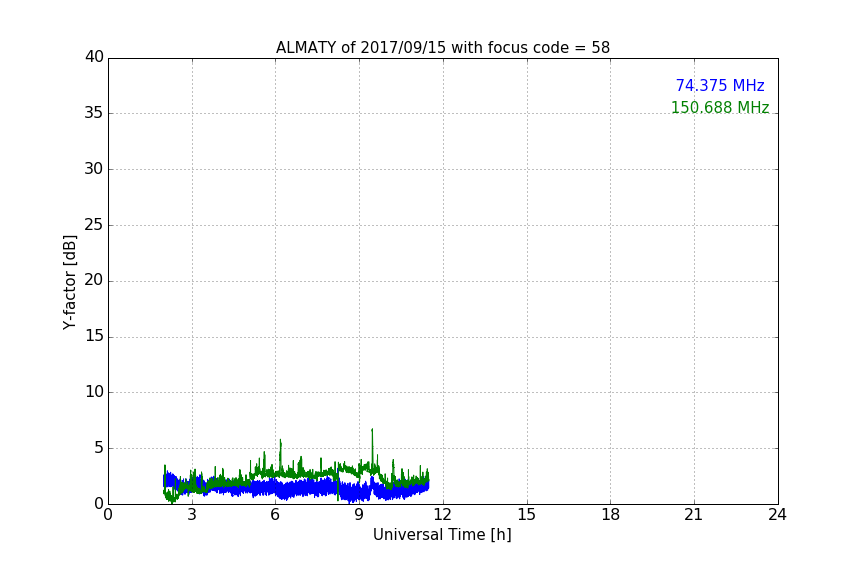
Task: Click the x-axis tick value "6"
Action: pos(275,515)
